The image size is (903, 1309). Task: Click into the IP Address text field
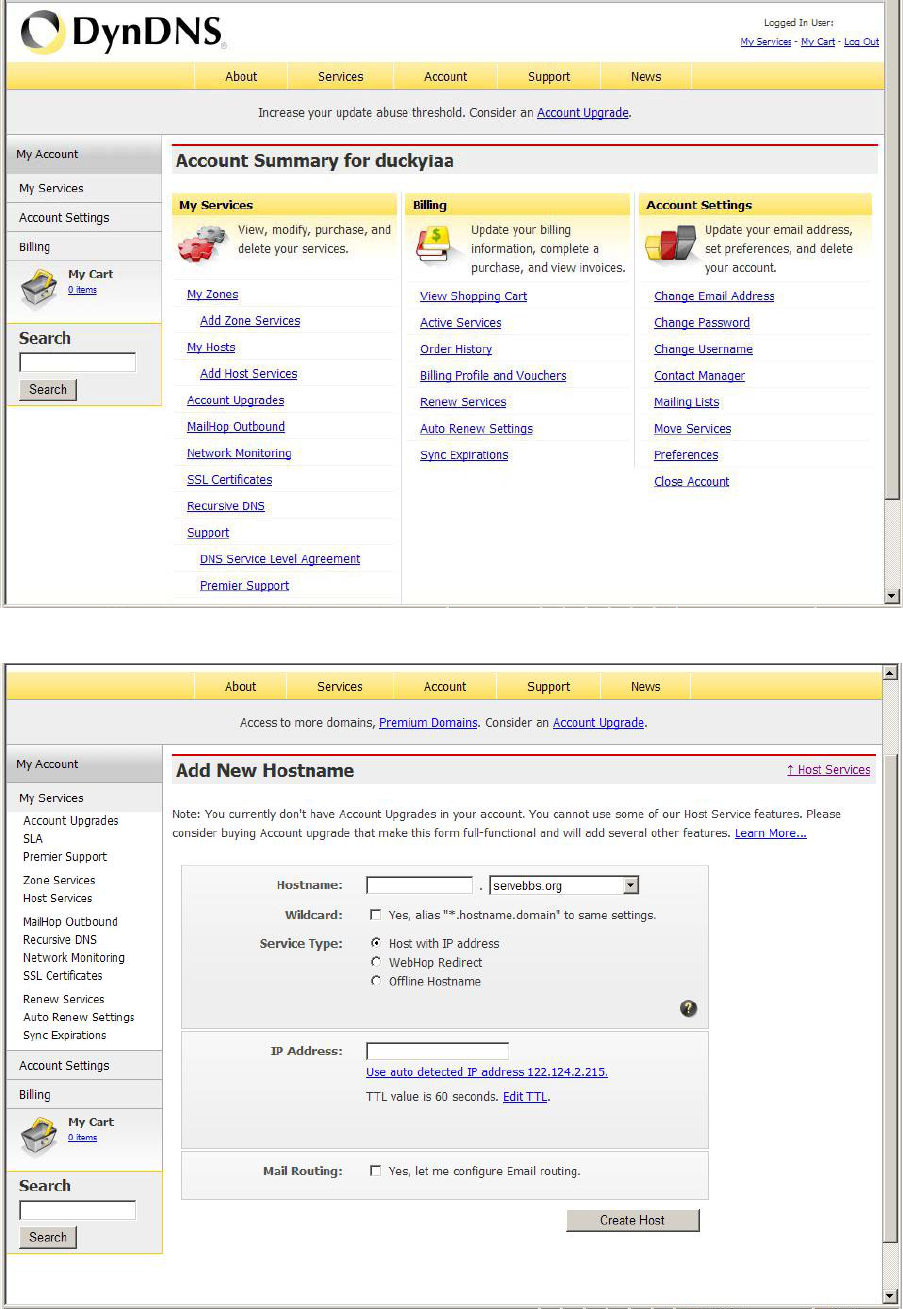tap(437, 1051)
